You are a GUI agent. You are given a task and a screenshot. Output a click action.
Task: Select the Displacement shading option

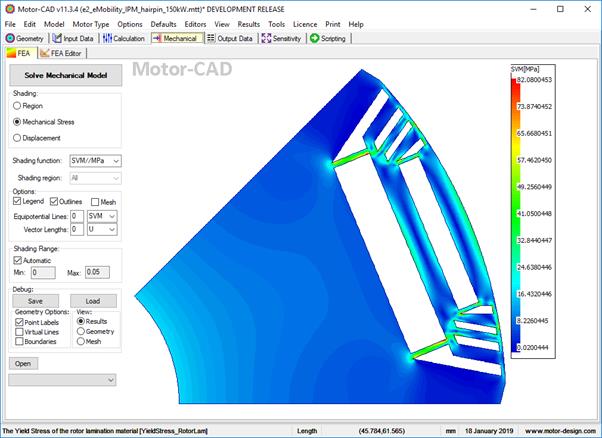pyautogui.click(x=17, y=138)
